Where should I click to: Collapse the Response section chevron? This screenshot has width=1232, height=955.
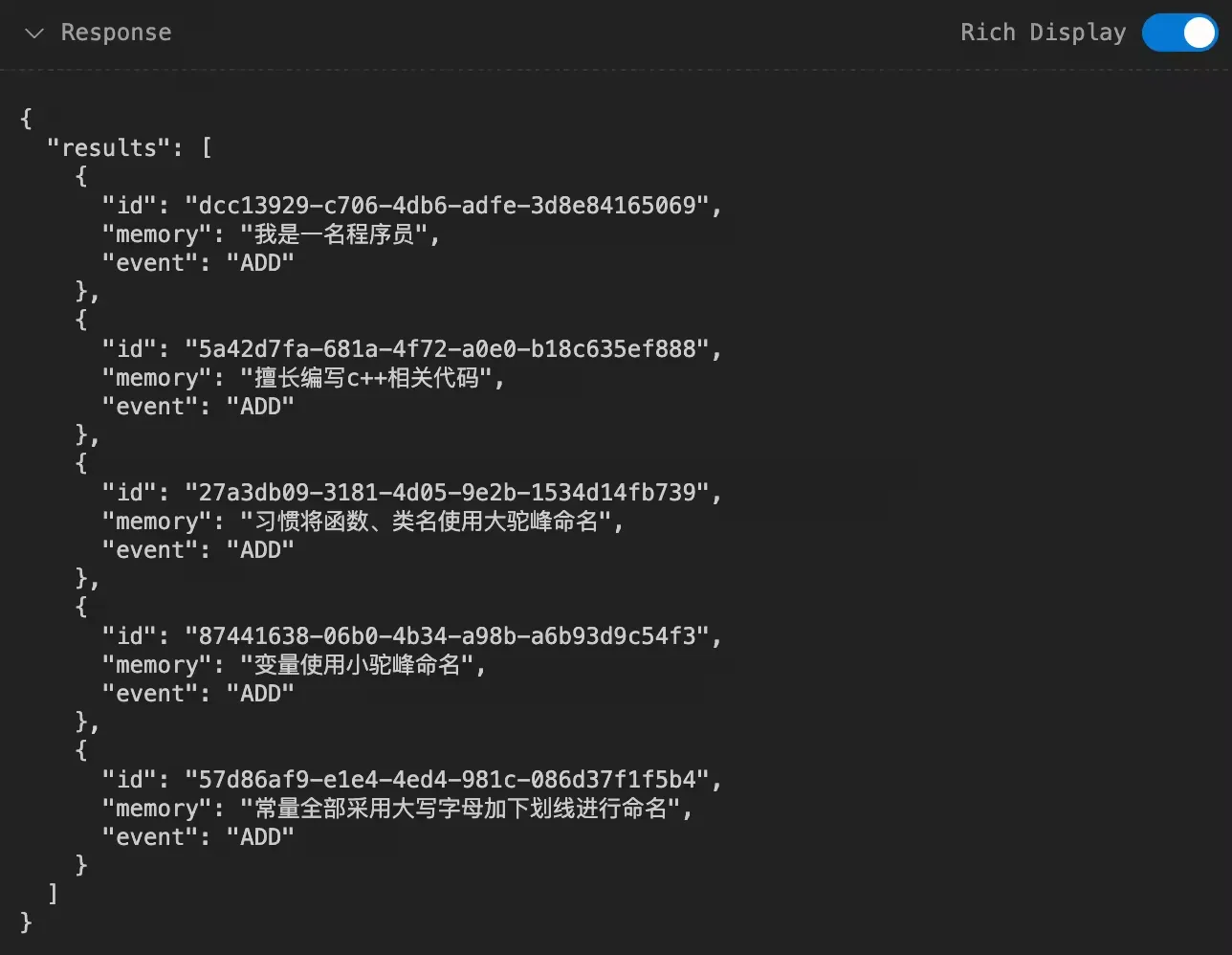coord(34,33)
